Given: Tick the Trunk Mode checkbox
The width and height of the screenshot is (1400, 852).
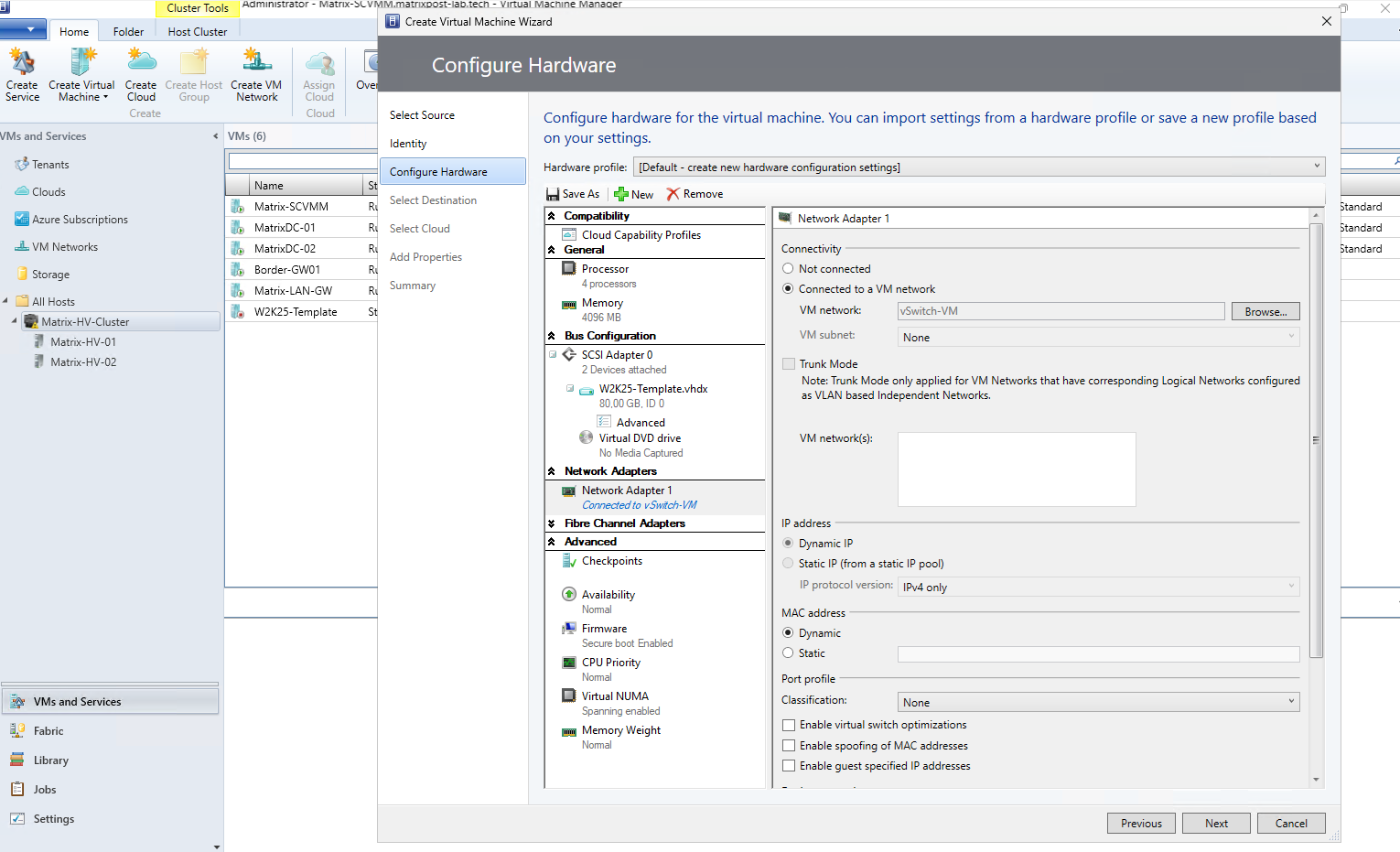Looking at the screenshot, I should click(x=789, y=364).
